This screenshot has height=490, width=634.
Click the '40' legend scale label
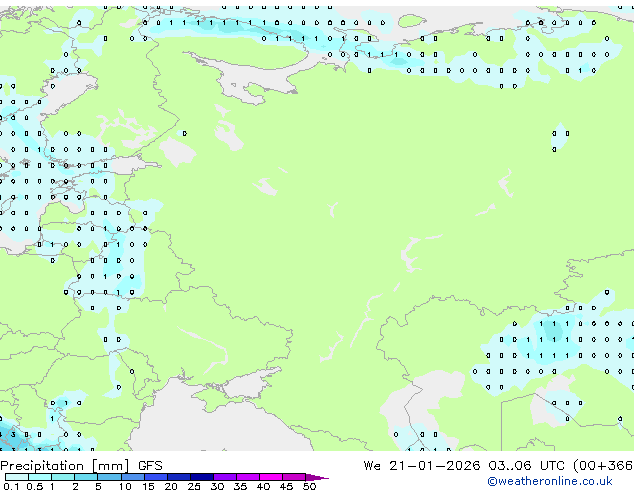(264, 486)
